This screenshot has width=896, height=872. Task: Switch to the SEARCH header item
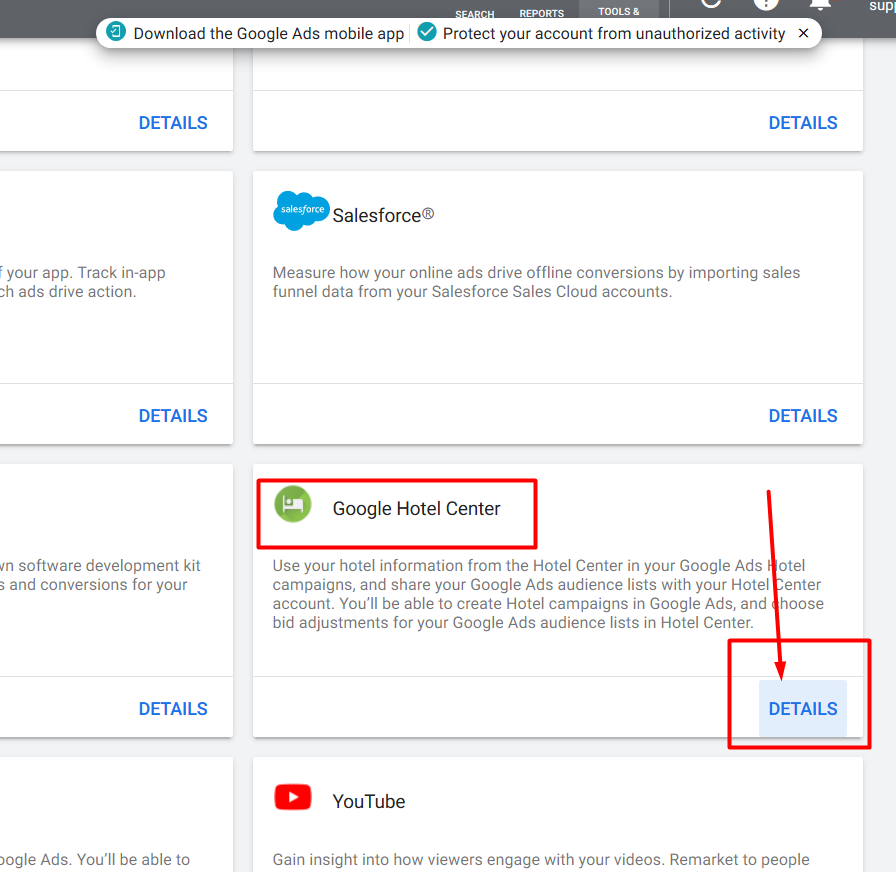(474, 14)
